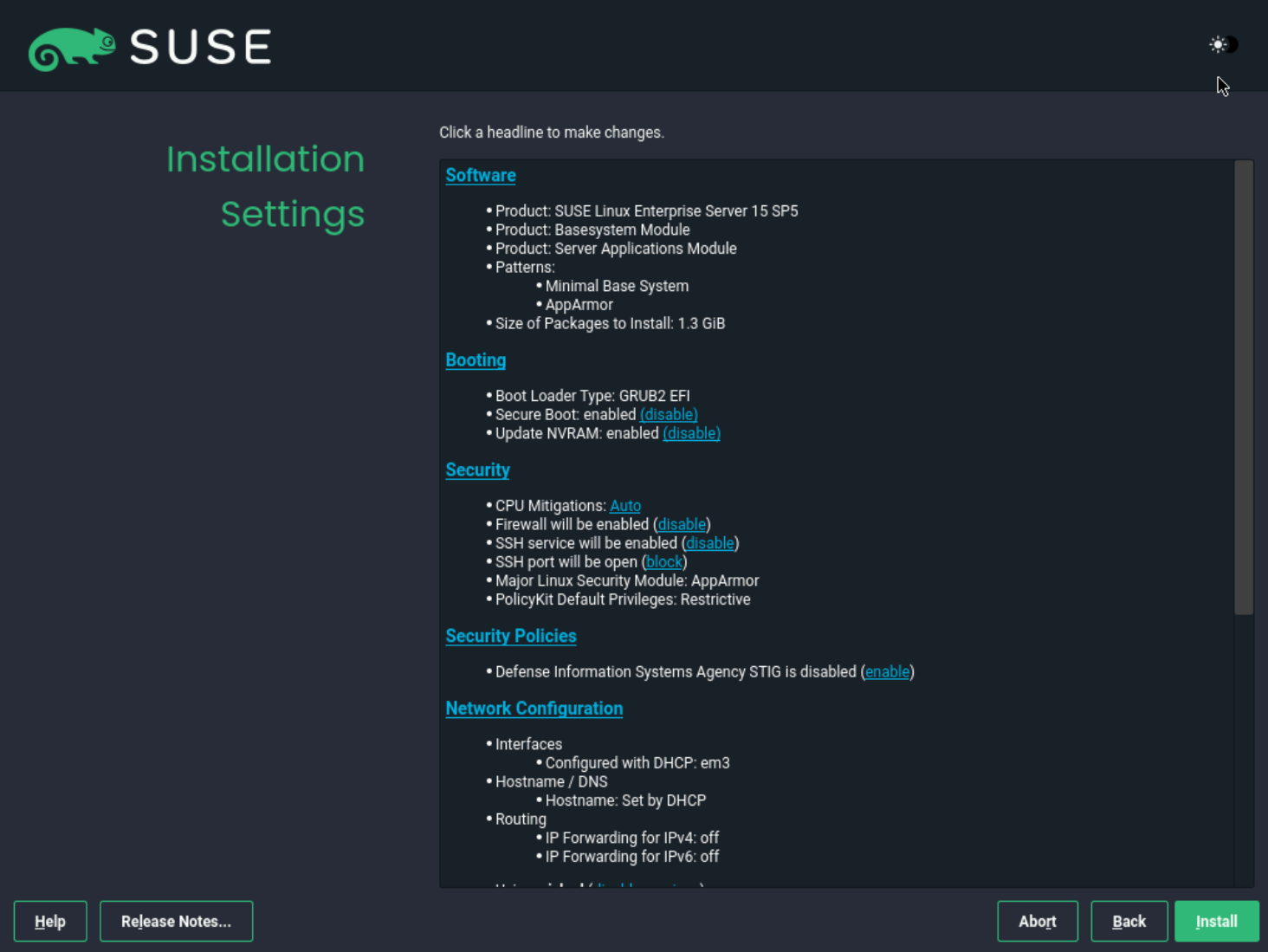Select 'Product: Basesystem Module' text
The height and width of the screenshot is (952, 1268).
point(592,230)
